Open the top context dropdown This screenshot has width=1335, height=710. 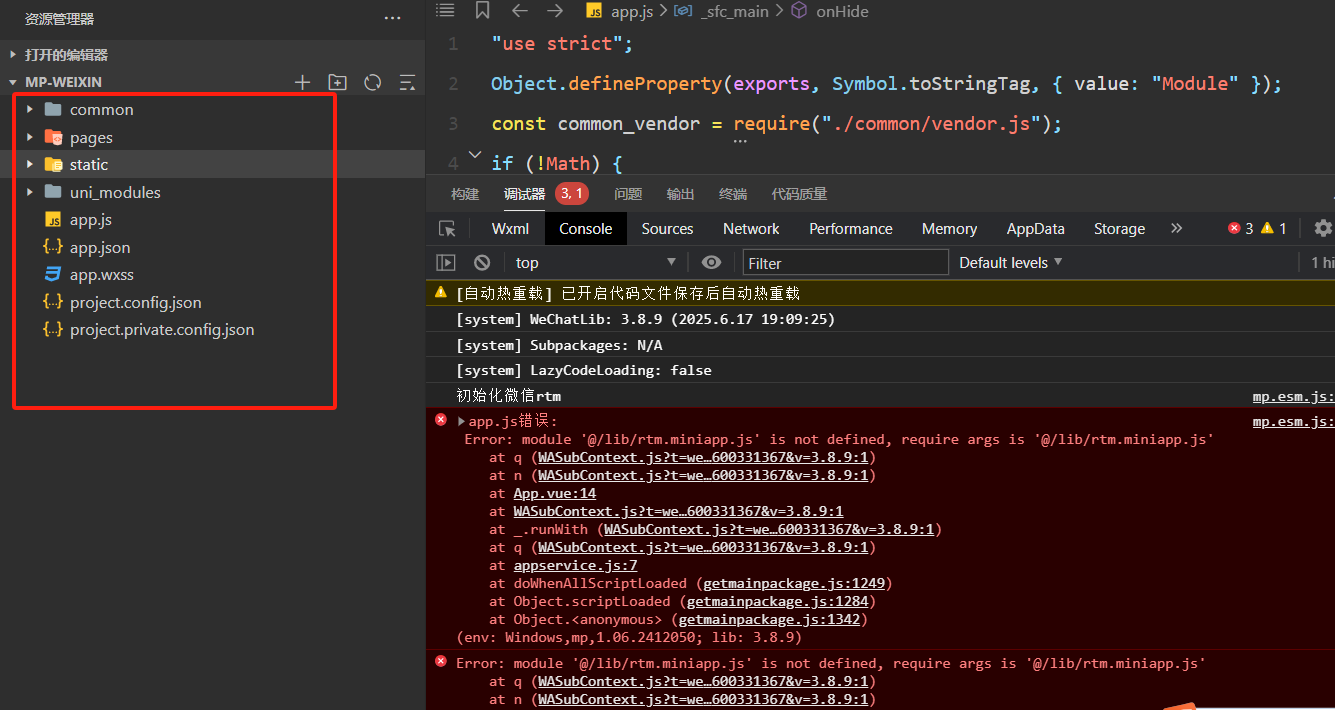point(595,262)
